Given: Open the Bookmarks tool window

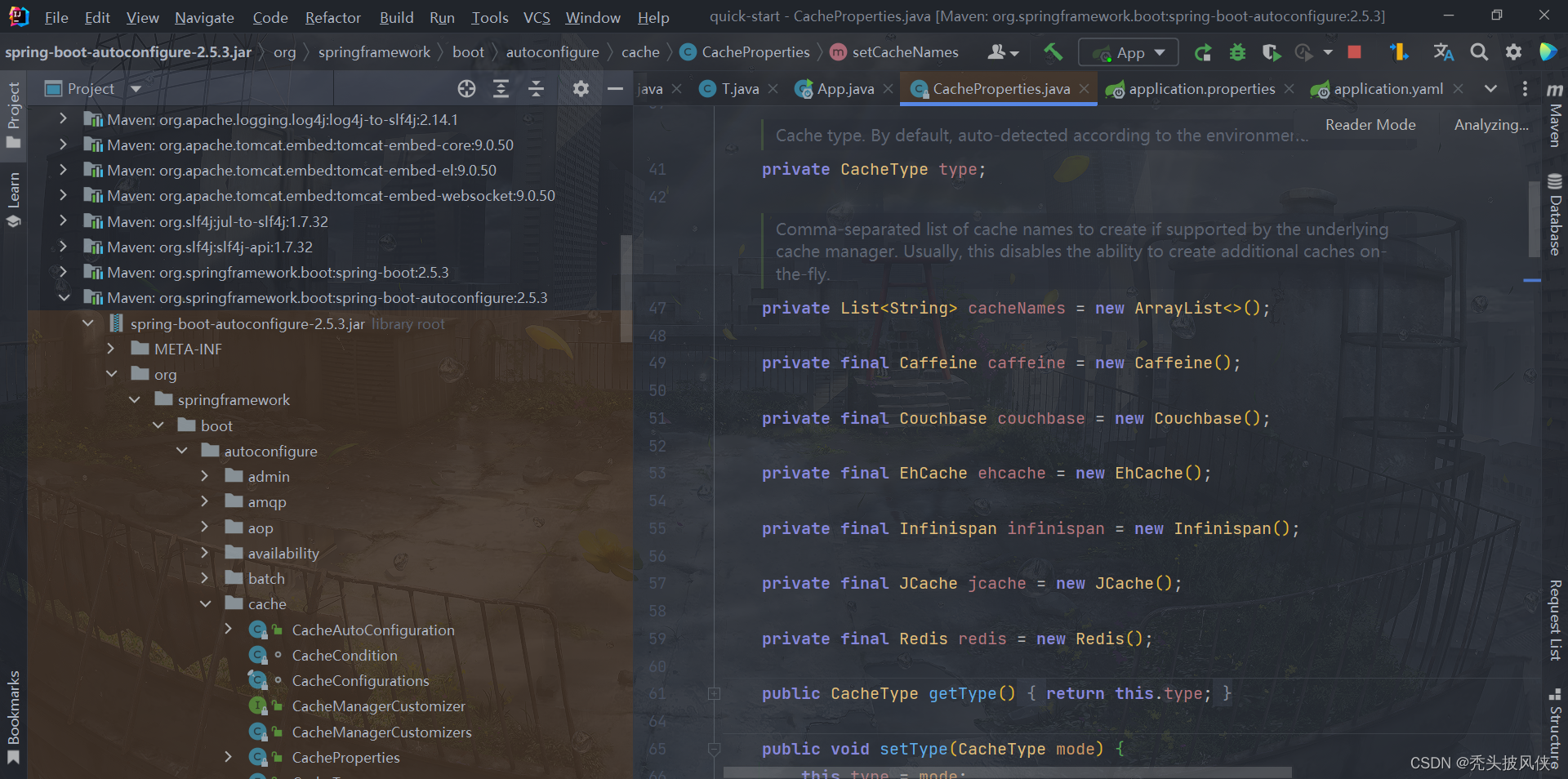Looking at the screenshot, I should pyautogui.click(x=13, y=717).
